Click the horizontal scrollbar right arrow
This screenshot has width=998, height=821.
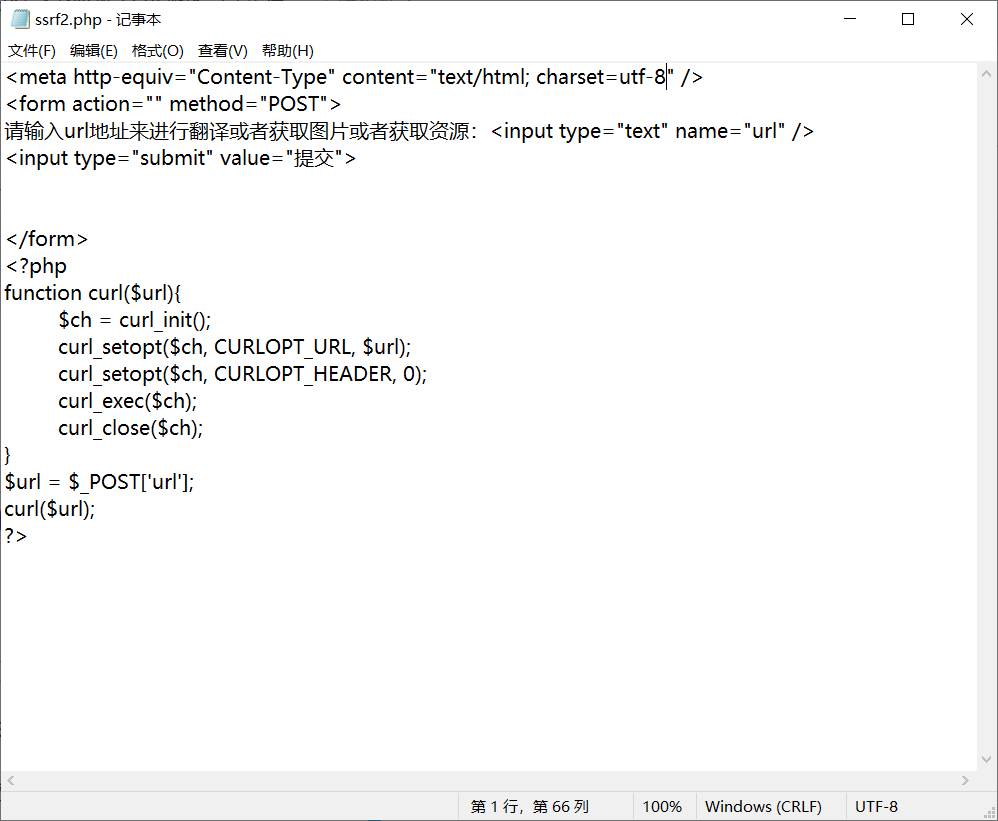966,780
